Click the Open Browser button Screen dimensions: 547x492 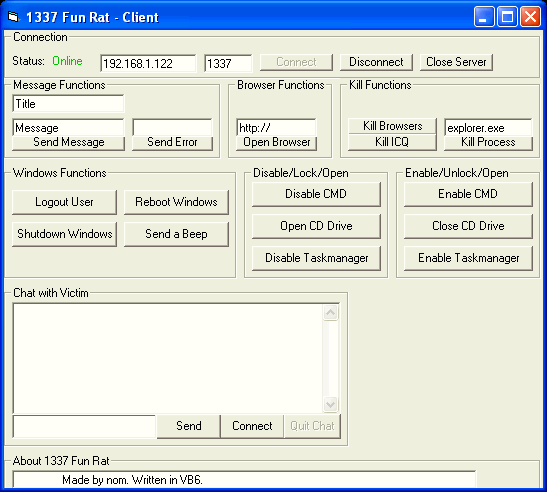pos(276,143)
